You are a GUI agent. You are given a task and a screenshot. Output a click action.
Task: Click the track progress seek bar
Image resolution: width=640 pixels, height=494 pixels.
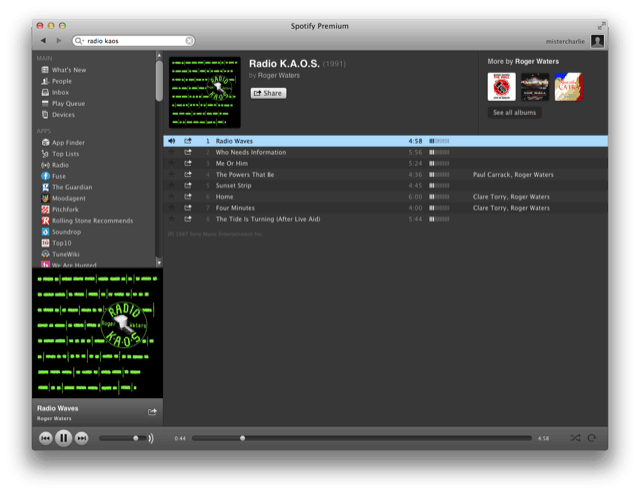[x=362, y=438]
